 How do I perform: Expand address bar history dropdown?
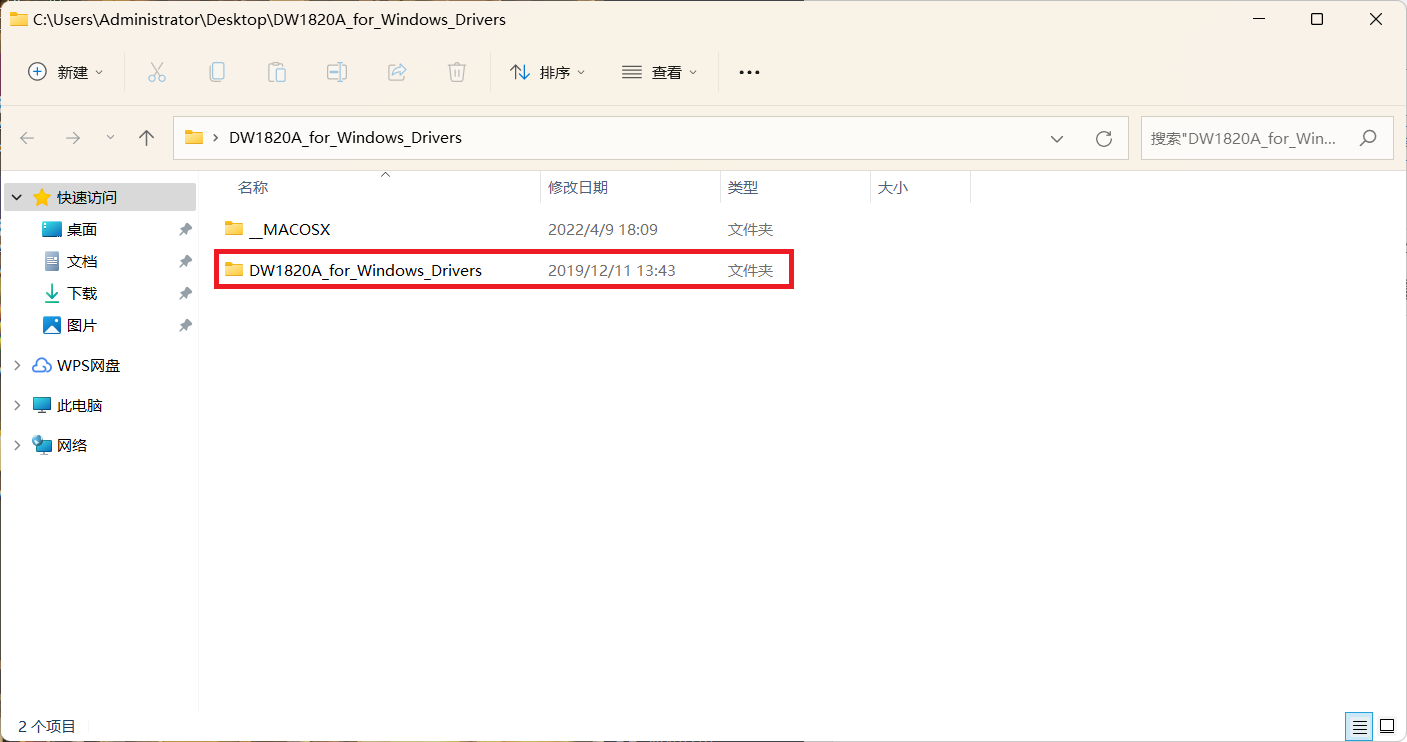(x=1057, y=138)
